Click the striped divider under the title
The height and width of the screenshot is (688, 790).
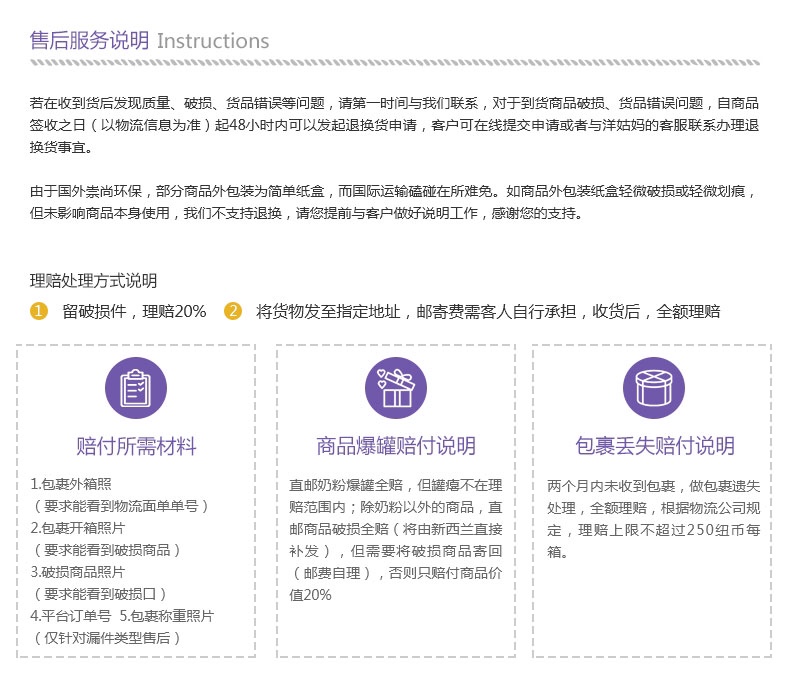pos(394,63)
